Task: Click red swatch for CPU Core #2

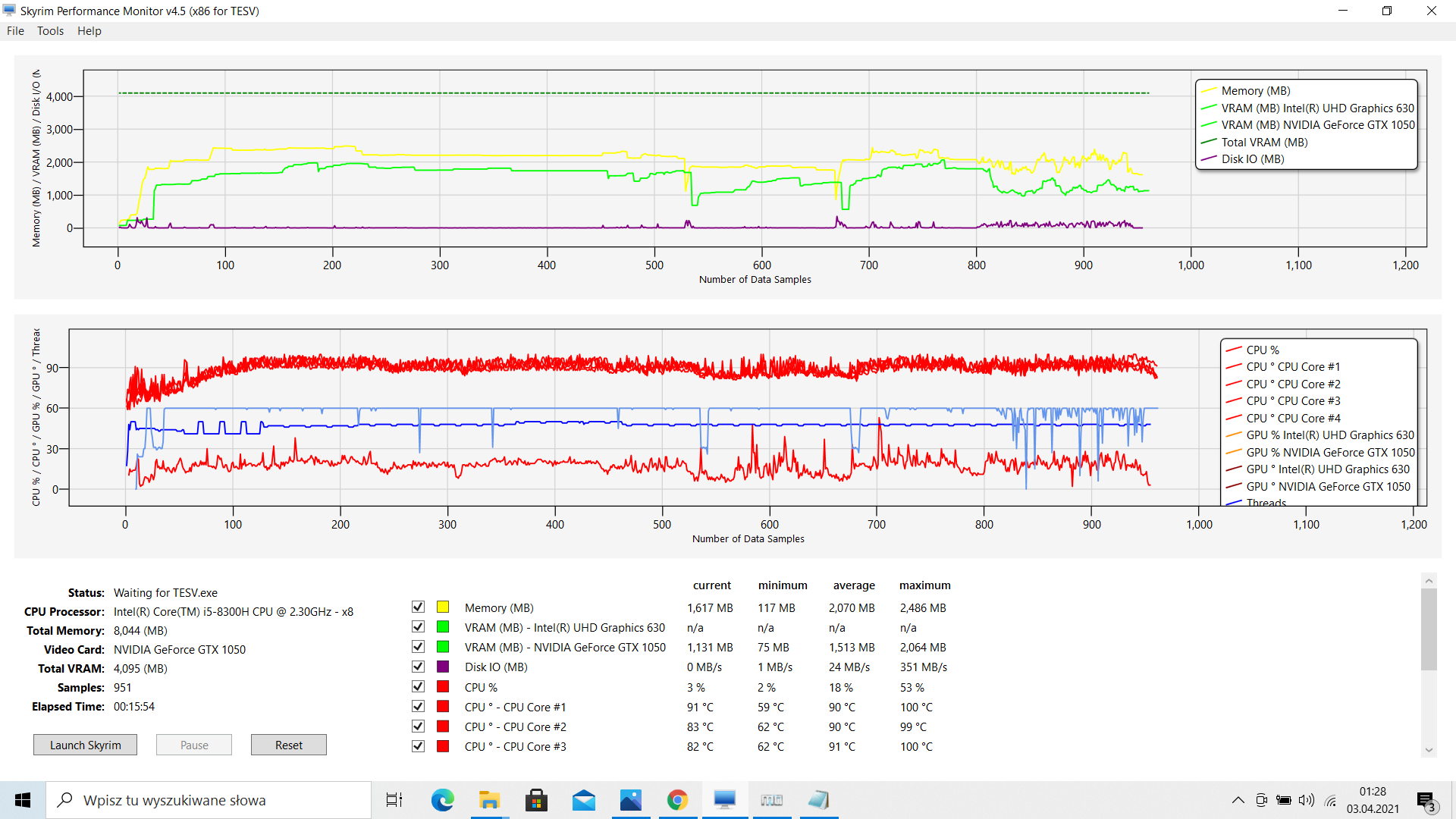Action: (x=443, y=726)
